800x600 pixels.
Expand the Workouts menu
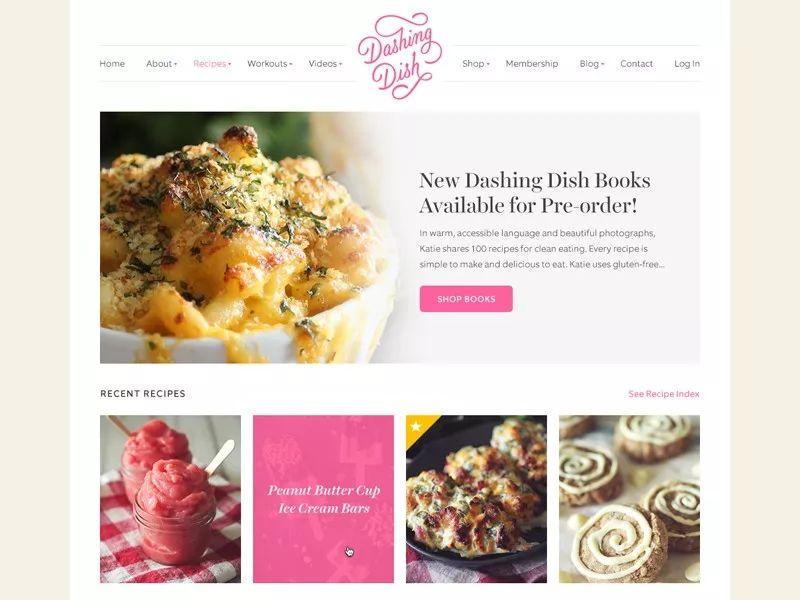[269, 64]
